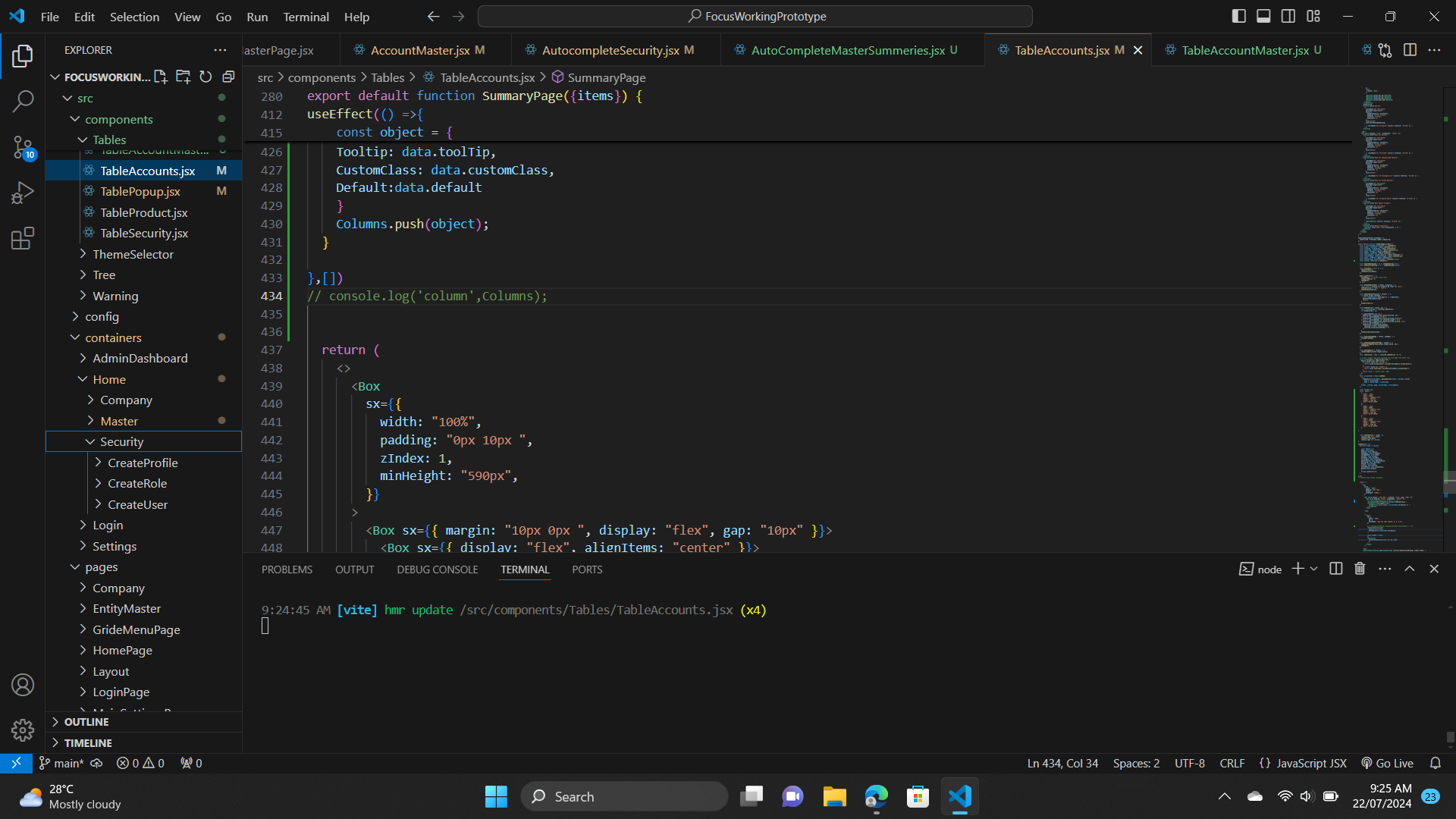Expand the OUTLINE section
1456x819 pixels.
coord(86,722)
